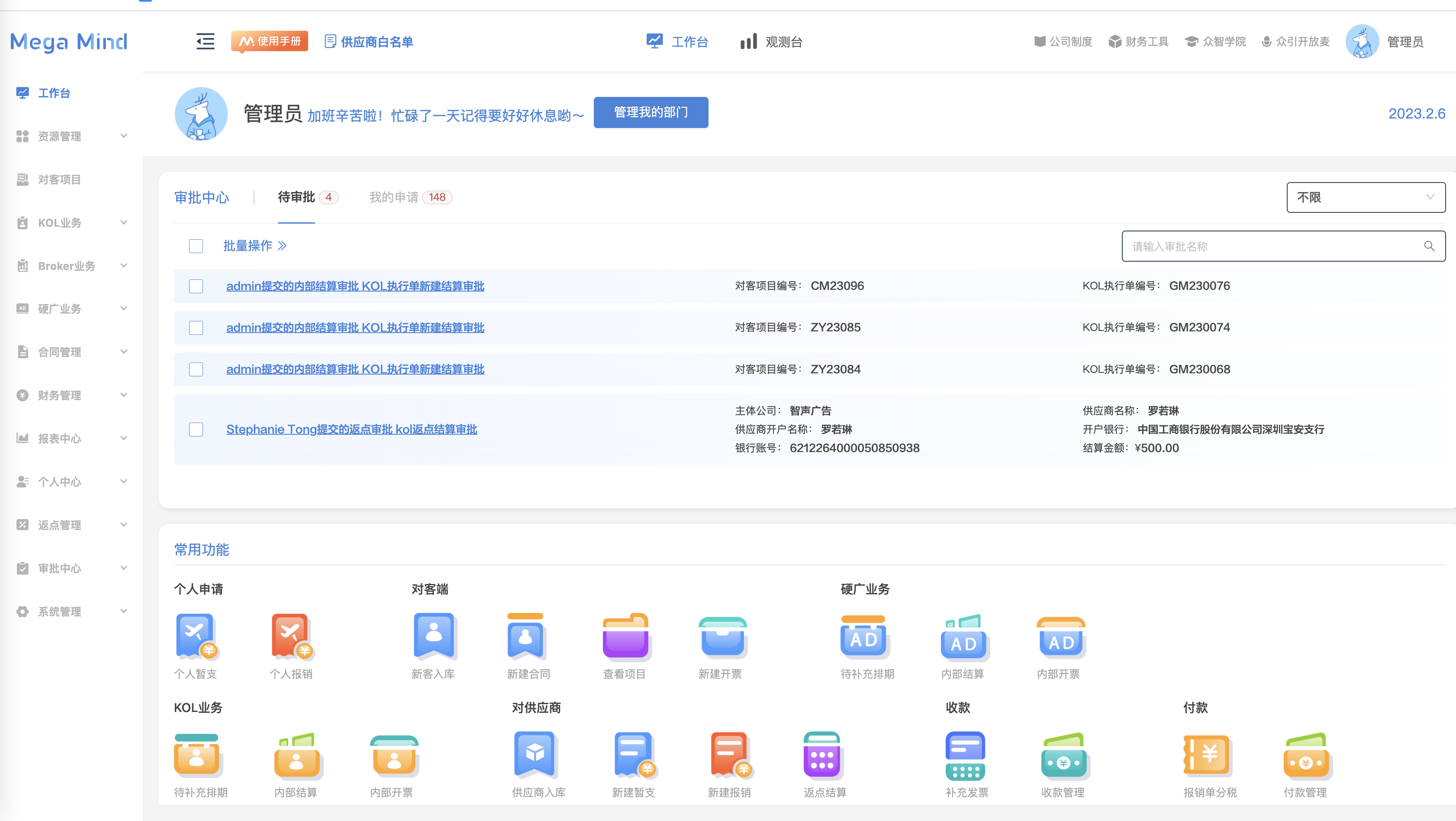This screenshot has height=821, width=1456.
Task: Expand the 系统管理 sidebar menu
Action: 72,611
